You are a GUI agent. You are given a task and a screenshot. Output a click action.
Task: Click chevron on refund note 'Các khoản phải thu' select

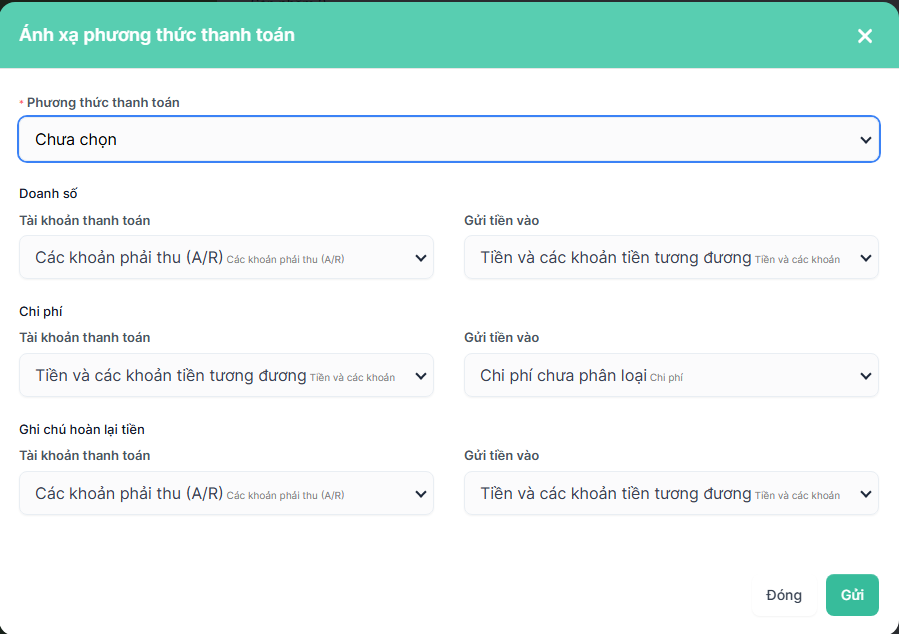coord(421,494)
